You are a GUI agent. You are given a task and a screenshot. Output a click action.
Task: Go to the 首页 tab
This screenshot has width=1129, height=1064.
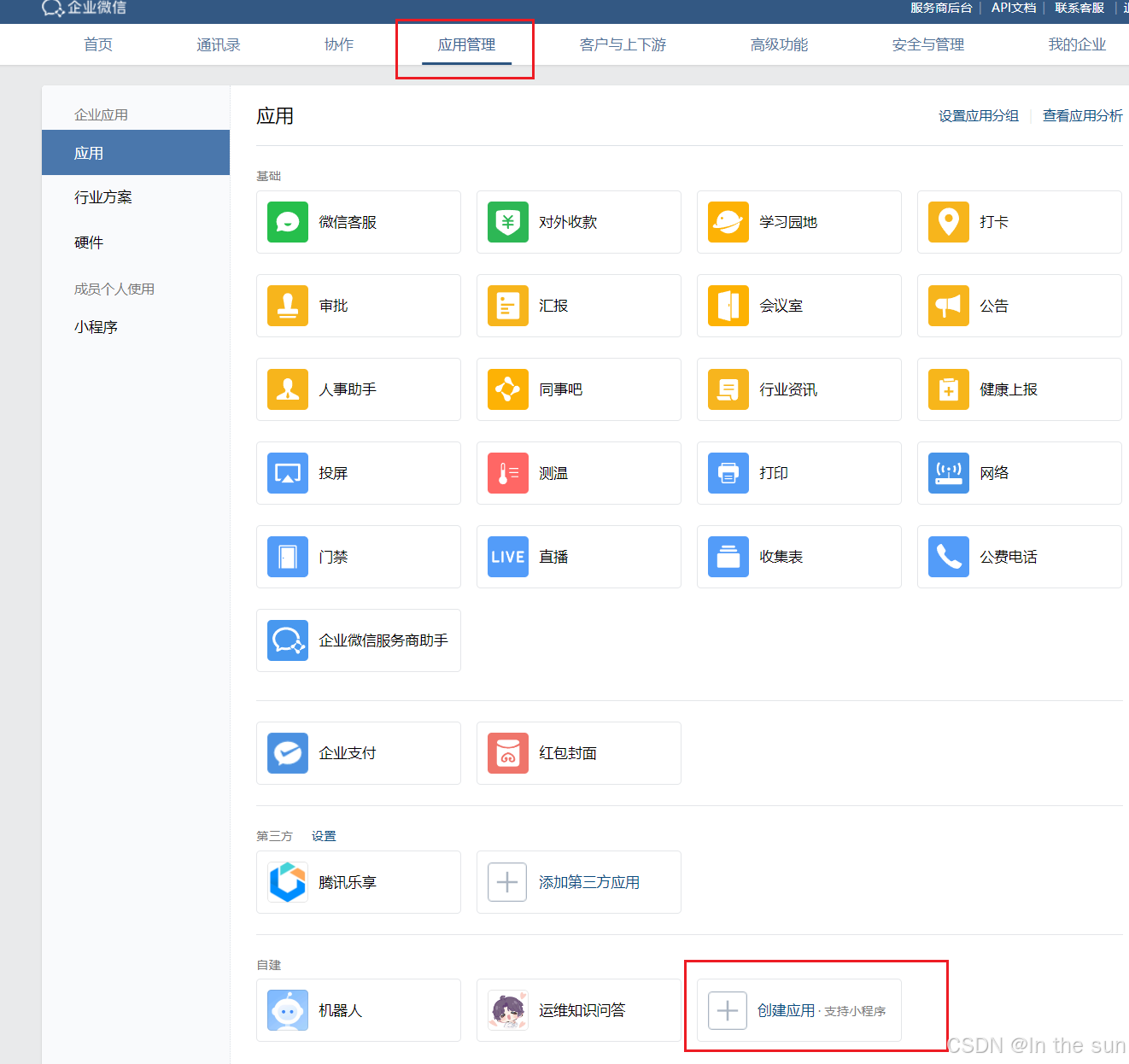98,44
